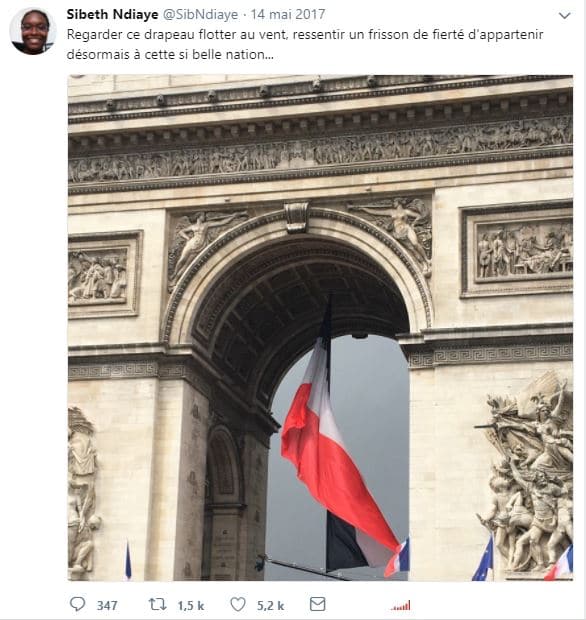Viewport: 586px width, 620px height.
Task: Retweet using the retweet arrows icon
Action: (x=157, y=604)
